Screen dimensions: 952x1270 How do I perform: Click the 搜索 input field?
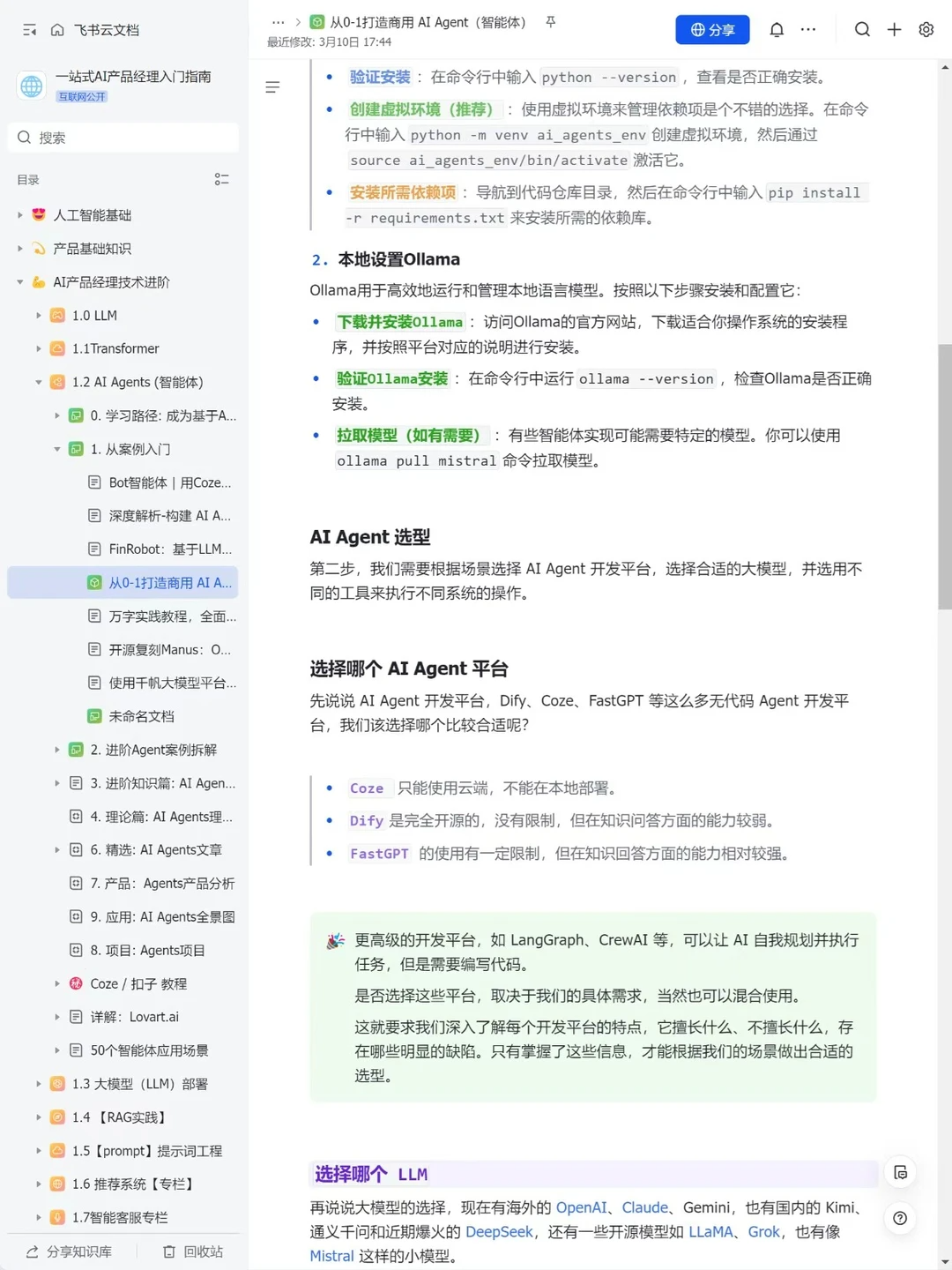coord(123,138)
